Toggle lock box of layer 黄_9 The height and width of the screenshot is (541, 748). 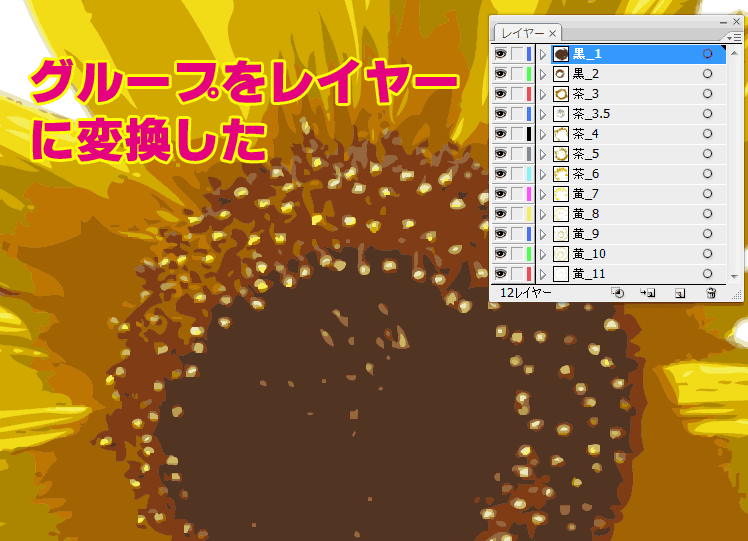pyautogui.click(x=517, y=234)
